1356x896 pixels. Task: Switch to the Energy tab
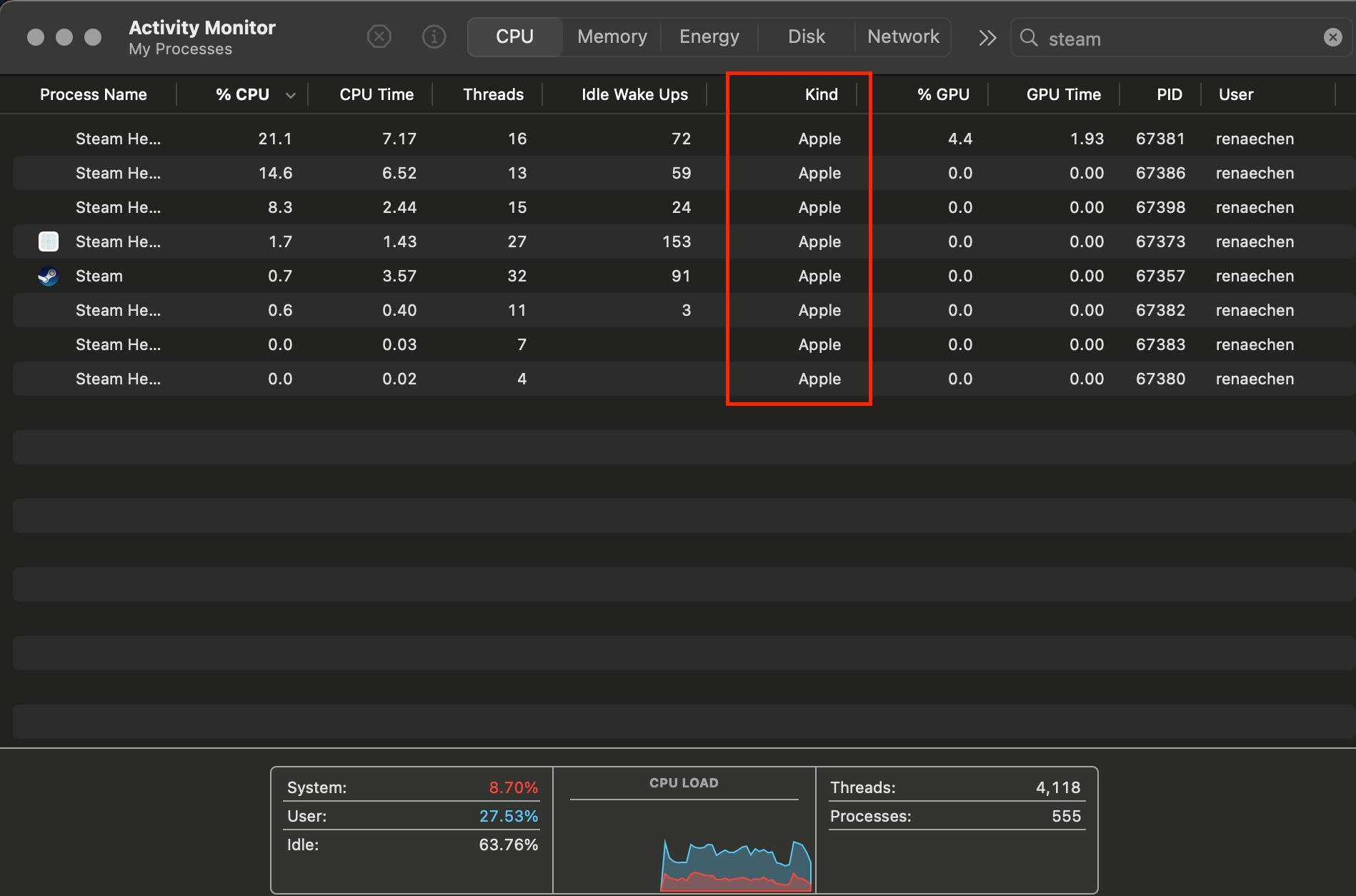pos(709,36)
